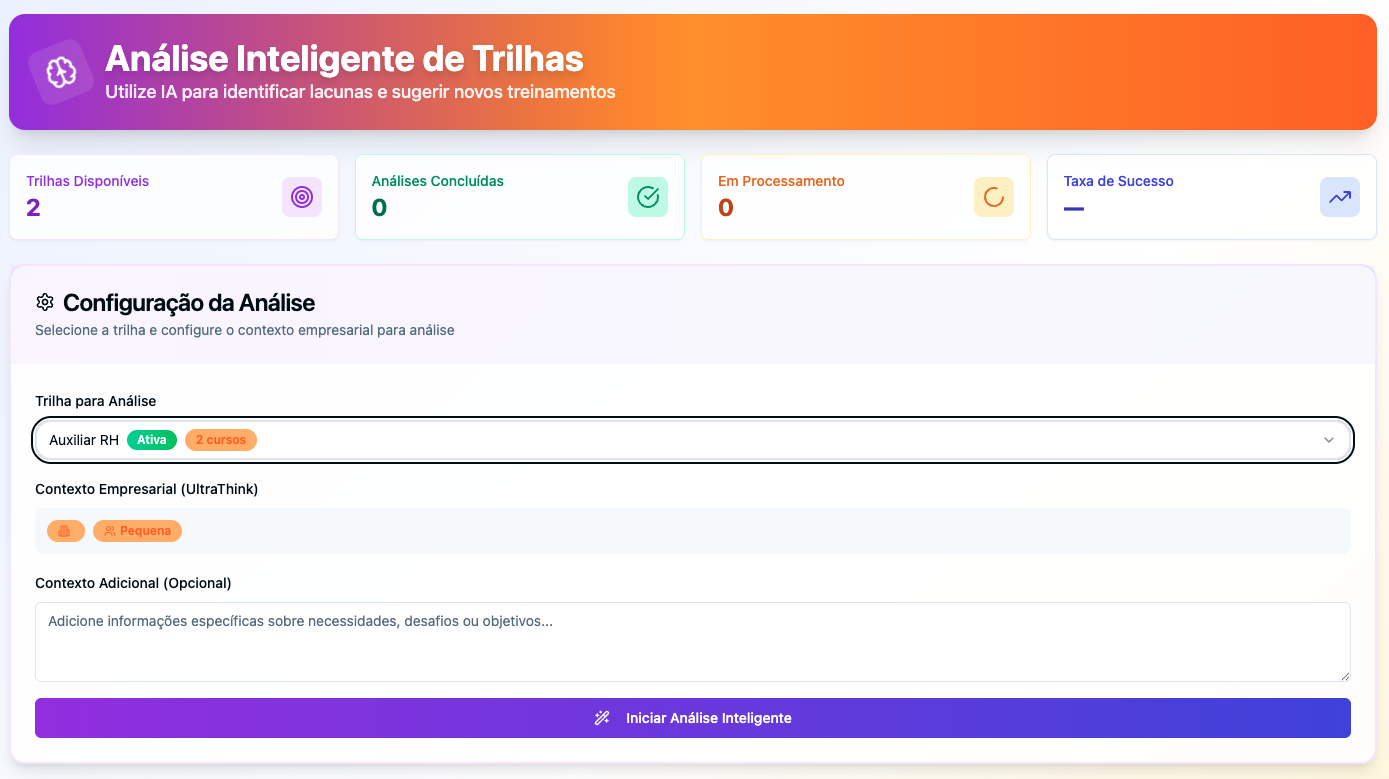Click the chevron on the trail selector
The height and width of the screenshot is (779, 1389).
pos(1329,439)
